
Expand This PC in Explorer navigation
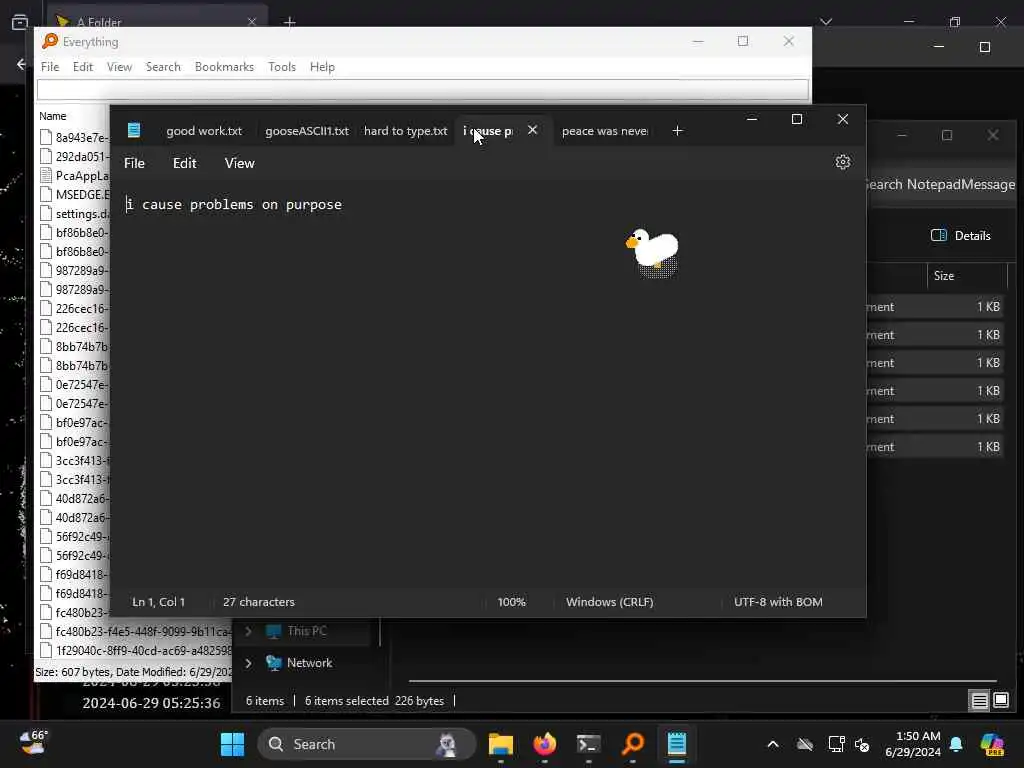click(x=248, y=631)
